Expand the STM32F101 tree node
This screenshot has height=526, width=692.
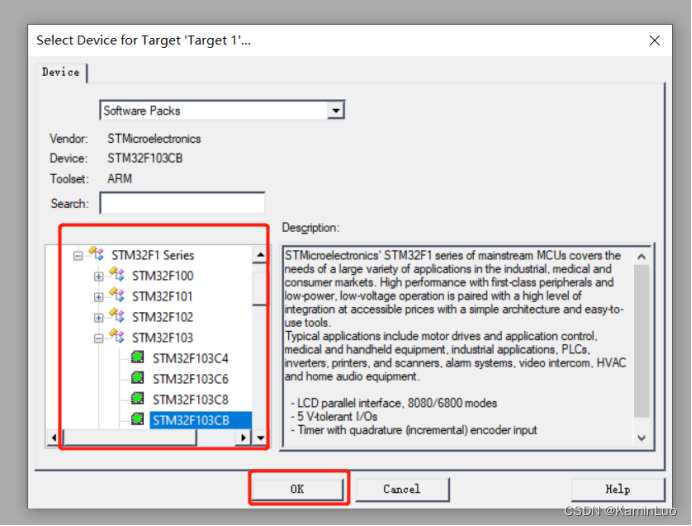pos(98,297)
